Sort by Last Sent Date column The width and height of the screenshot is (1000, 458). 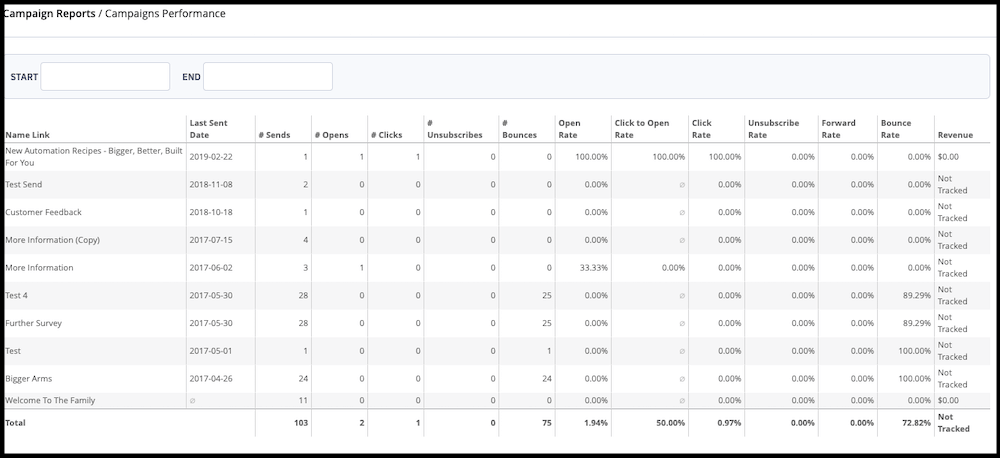pos(208,129)
